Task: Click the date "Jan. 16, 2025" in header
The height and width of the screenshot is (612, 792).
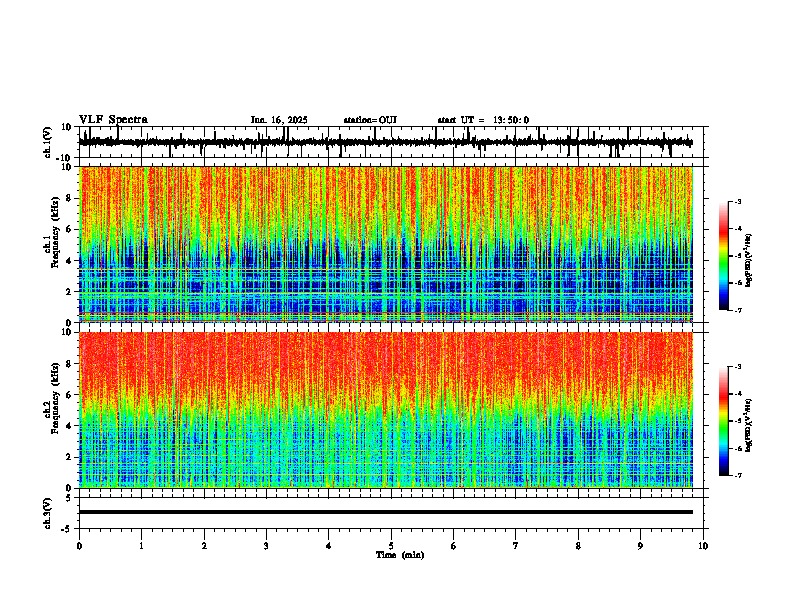Action: pyautogui.click(x=279, y=120)
